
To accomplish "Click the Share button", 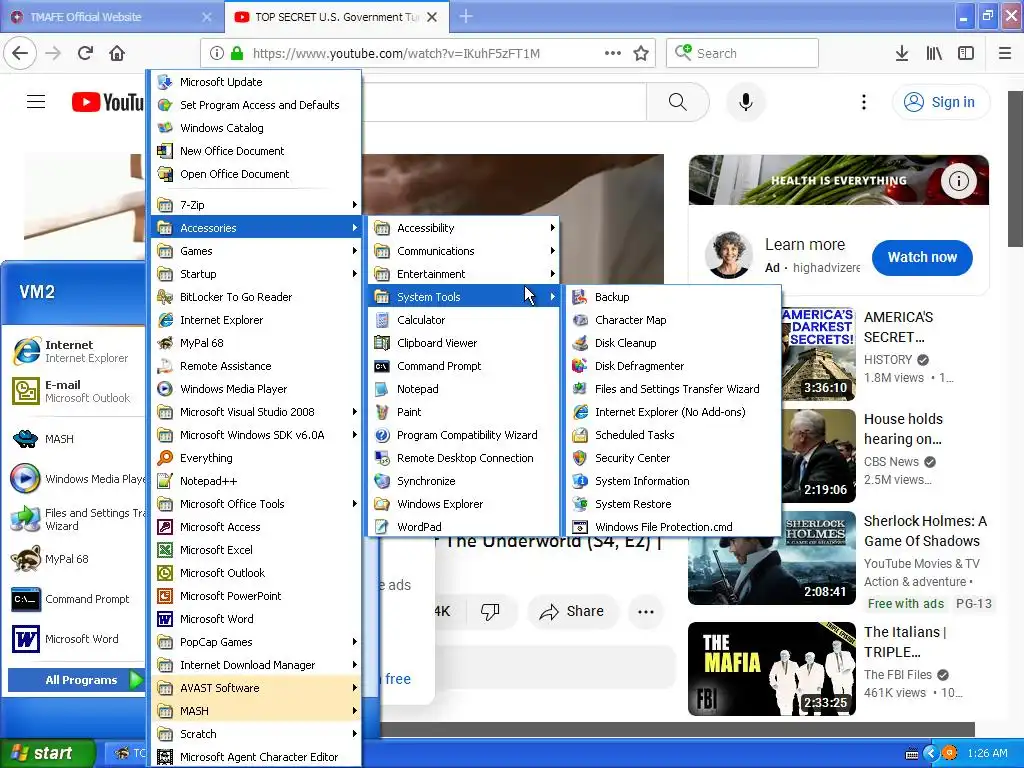I will click(572, 611).
